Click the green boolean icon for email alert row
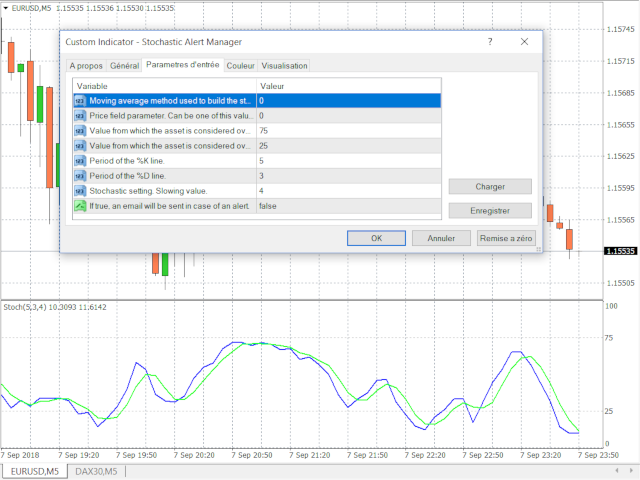640x480 pixels. click(x=80, y=206)
